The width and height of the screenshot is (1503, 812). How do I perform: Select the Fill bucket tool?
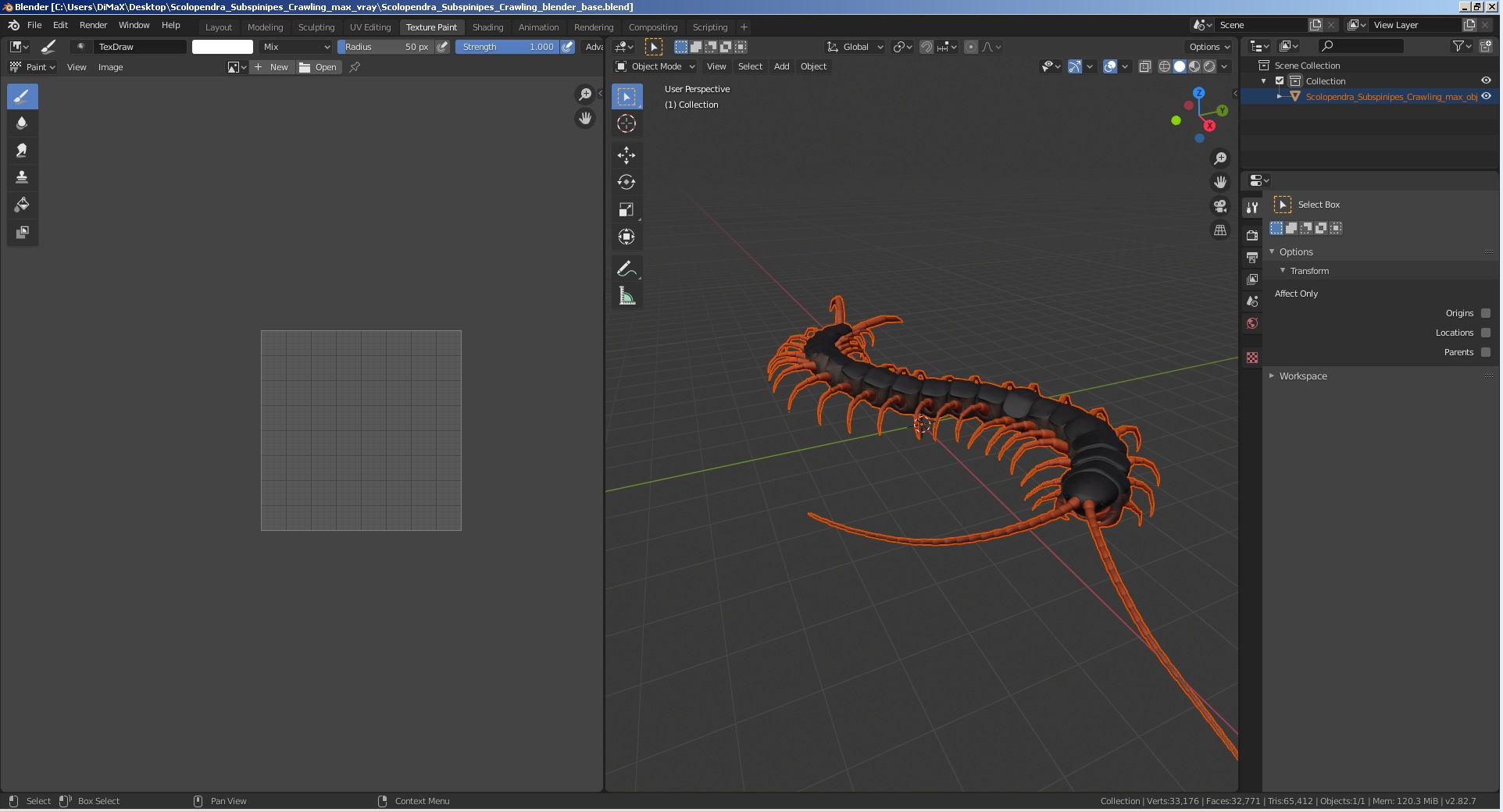22,205
